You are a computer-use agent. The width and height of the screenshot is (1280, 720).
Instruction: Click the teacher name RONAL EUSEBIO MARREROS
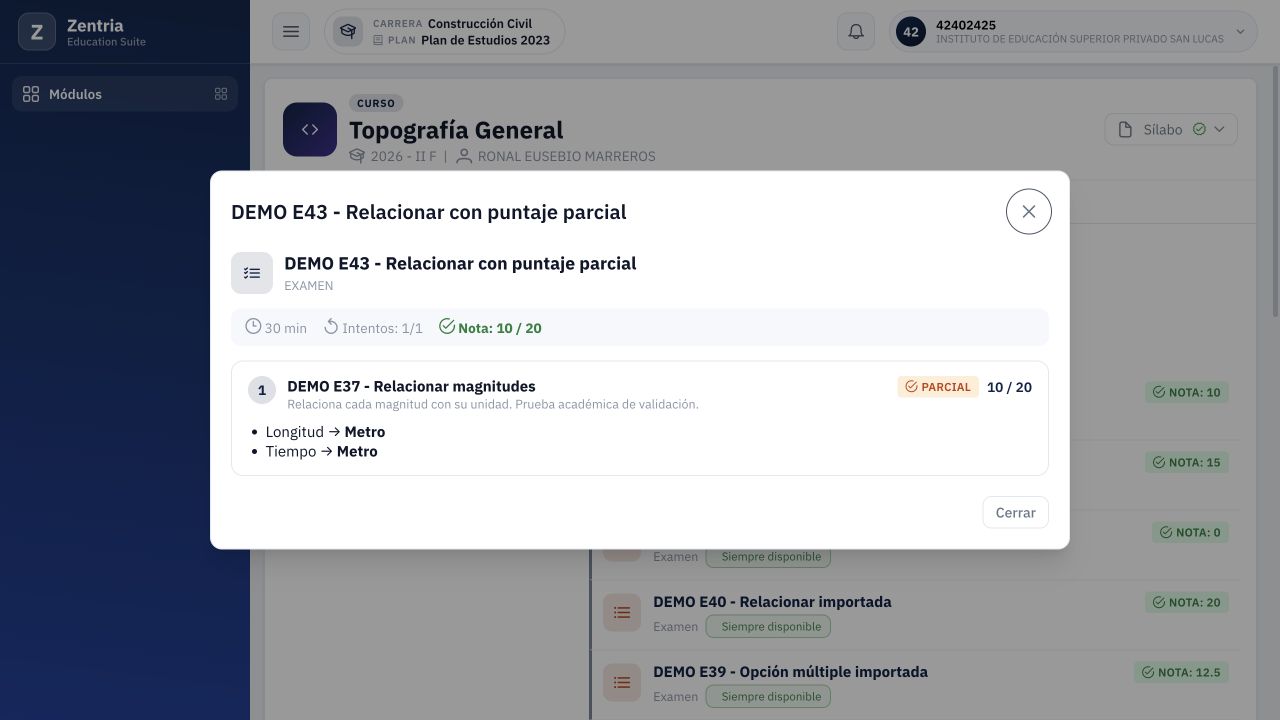click(567, 156)
